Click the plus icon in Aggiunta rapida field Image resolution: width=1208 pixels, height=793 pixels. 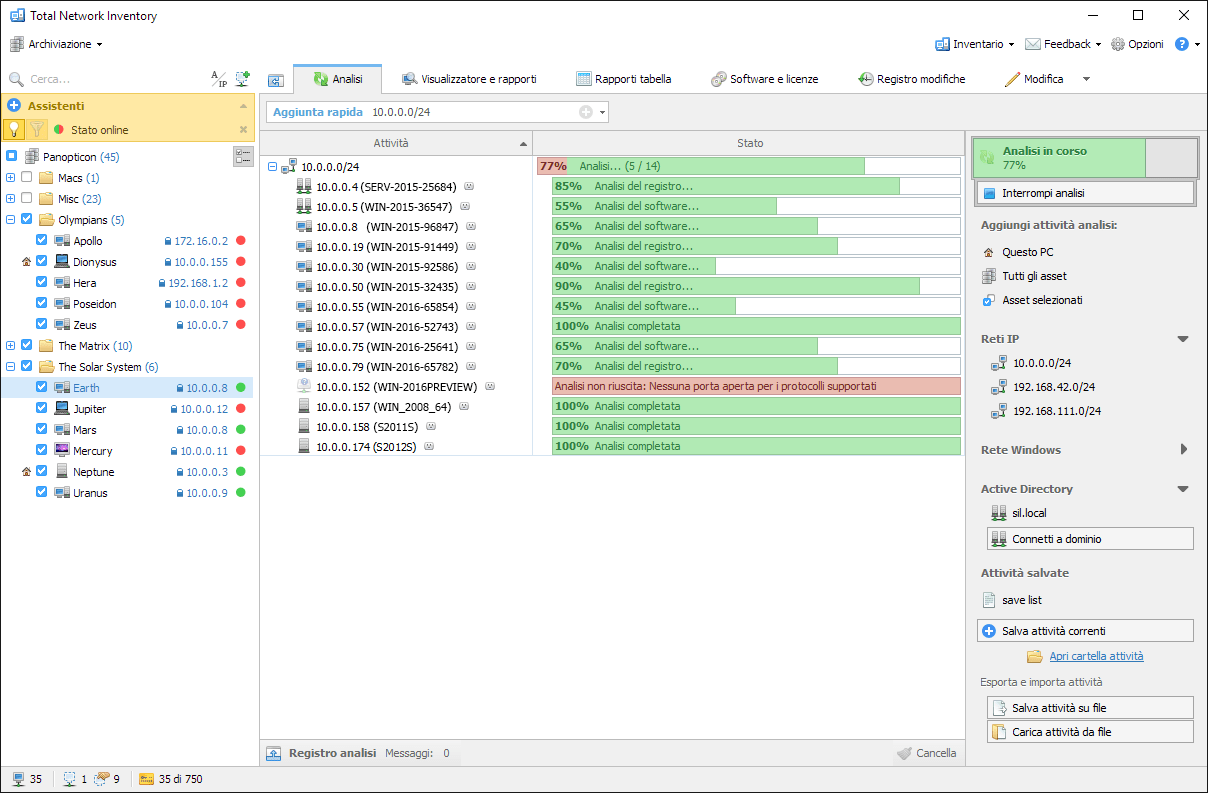586,112
